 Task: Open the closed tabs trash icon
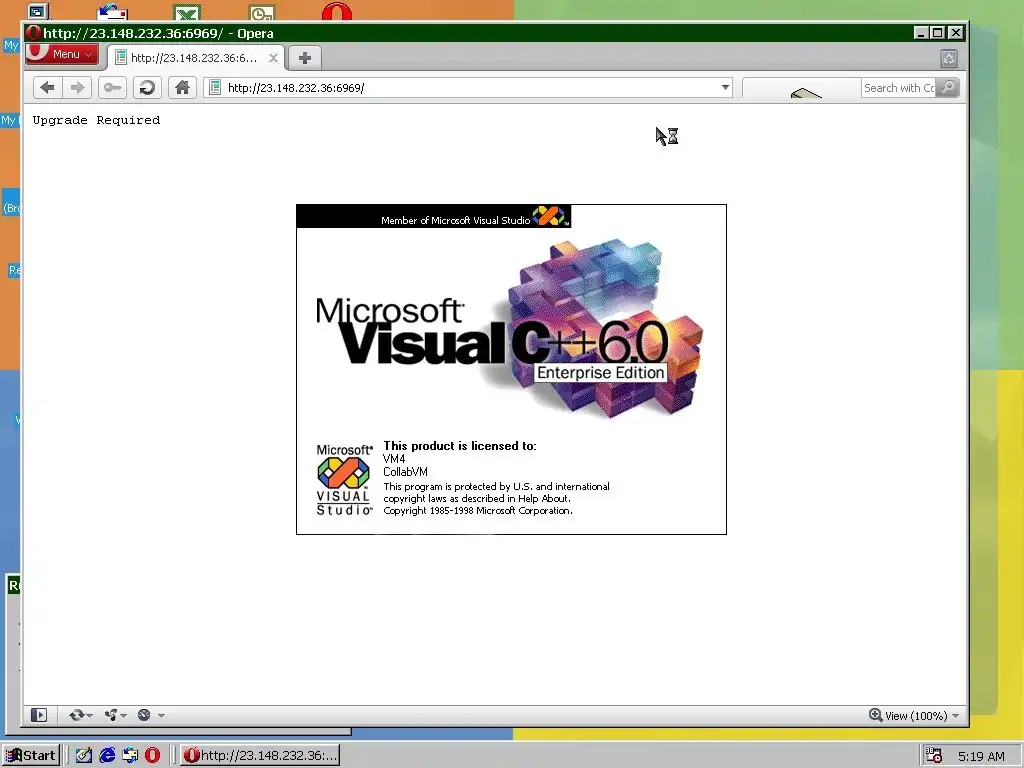tap(949, 59)
